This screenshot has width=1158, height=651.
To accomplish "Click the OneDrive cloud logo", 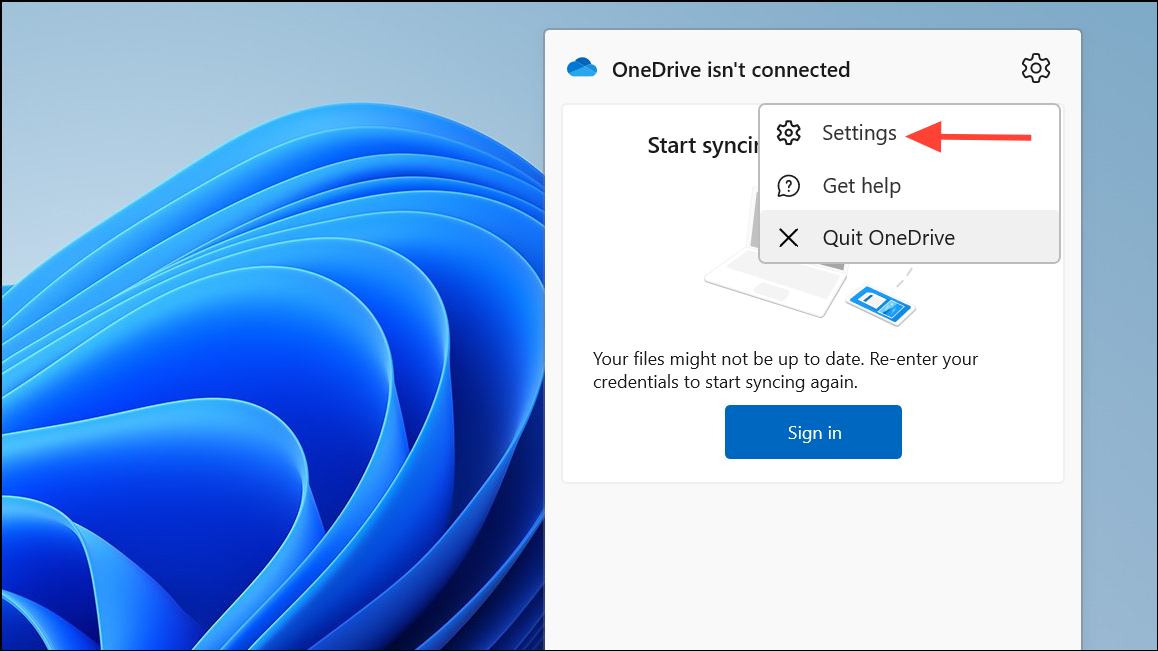I will [582, 68].
